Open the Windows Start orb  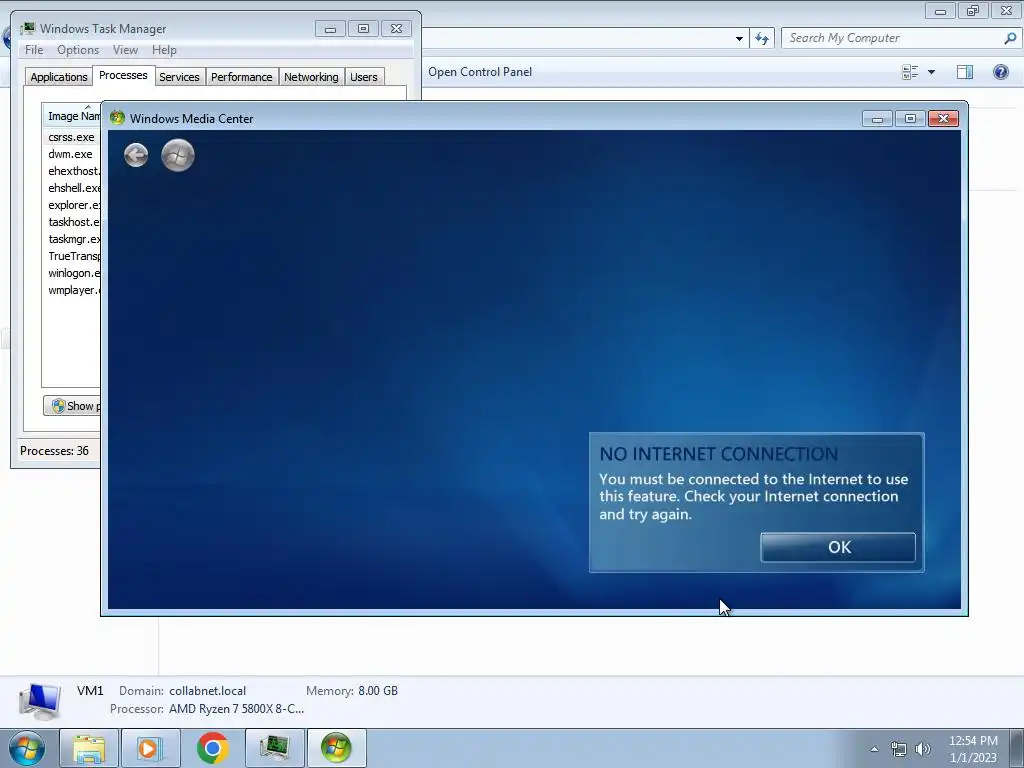pos(27,748)
